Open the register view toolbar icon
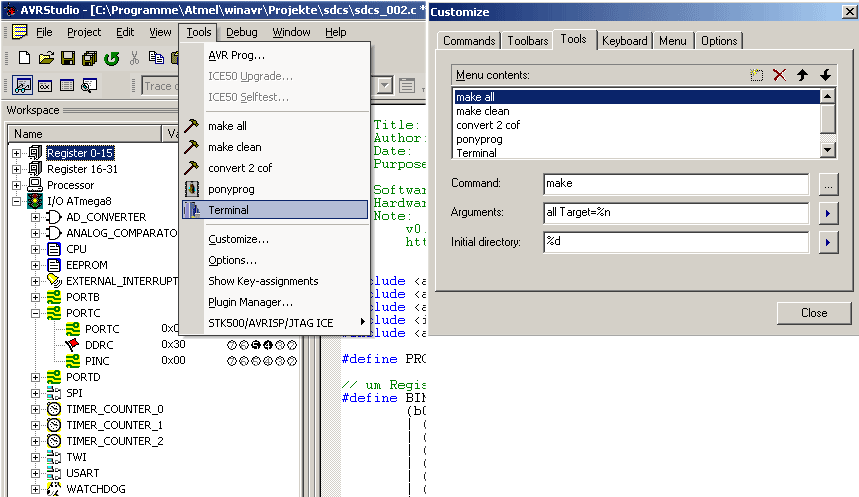Screen dimensions: 859x497 [45, 85]
